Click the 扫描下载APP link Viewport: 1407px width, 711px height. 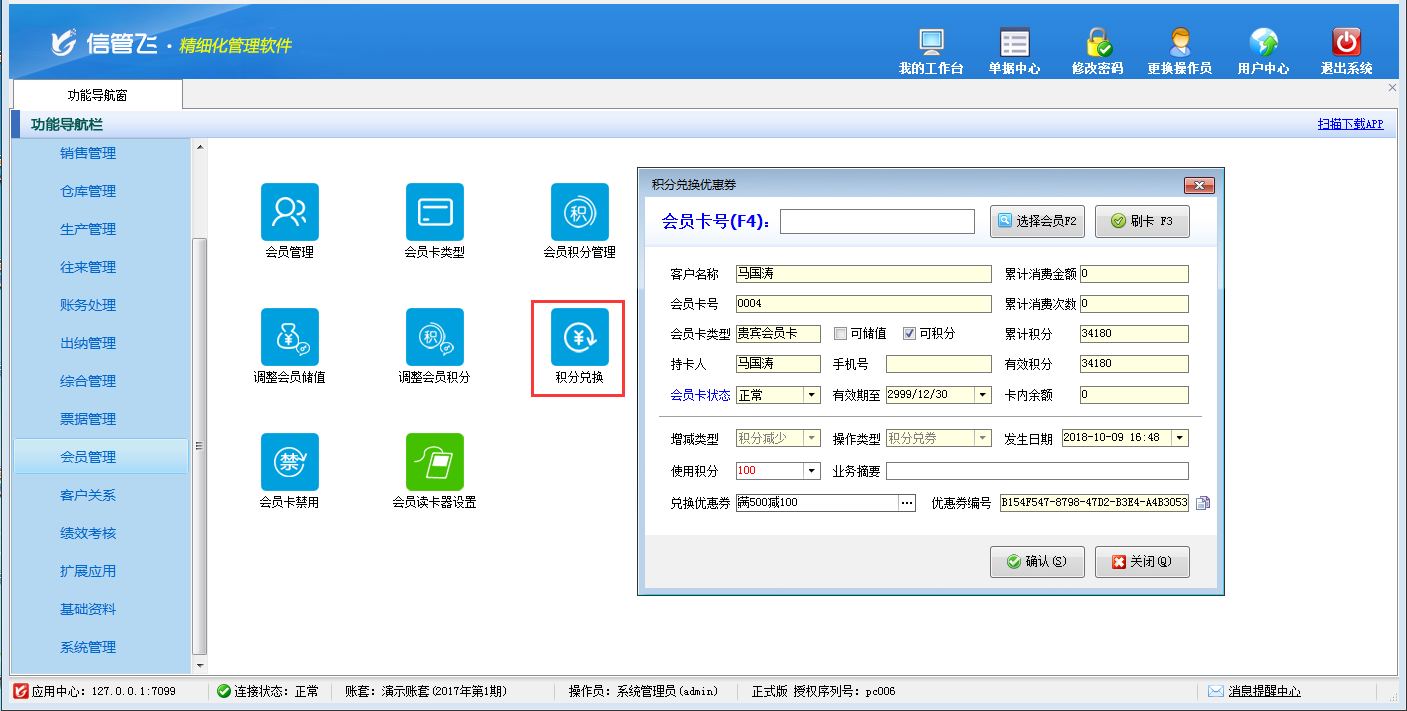tap(1350, 124)
